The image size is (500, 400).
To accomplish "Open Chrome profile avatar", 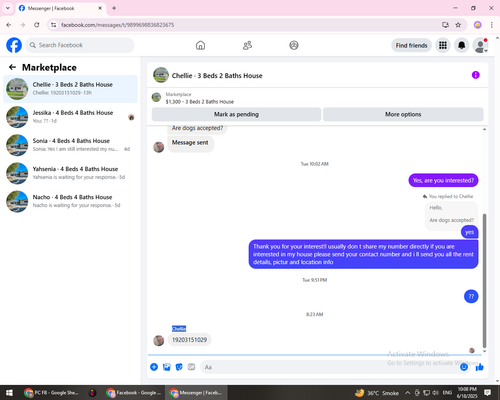I will (x=478, y=25).
